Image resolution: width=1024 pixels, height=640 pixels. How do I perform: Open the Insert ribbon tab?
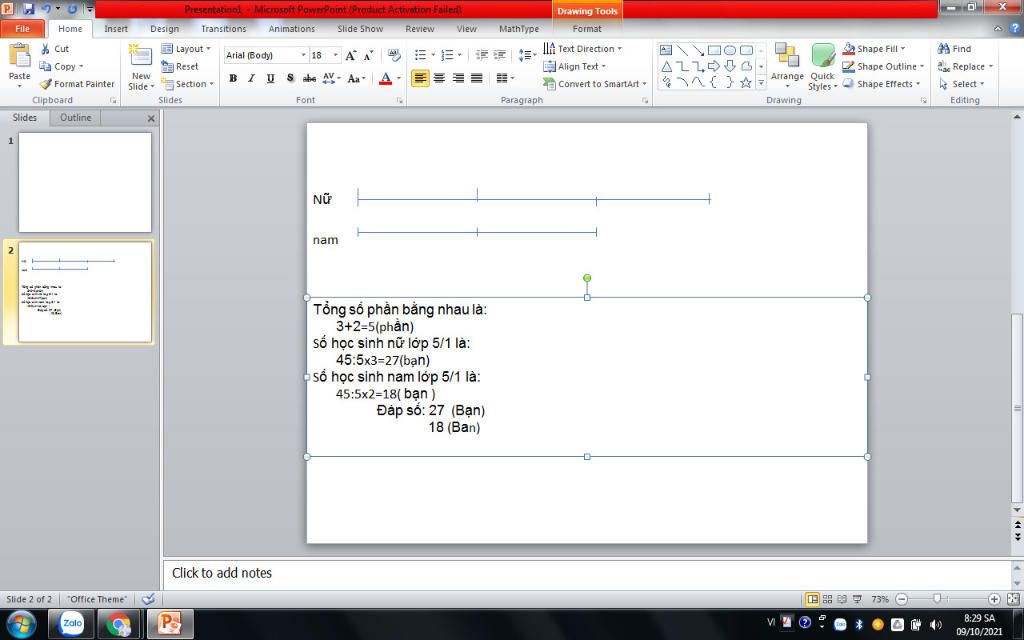click(x=116, y=29)
